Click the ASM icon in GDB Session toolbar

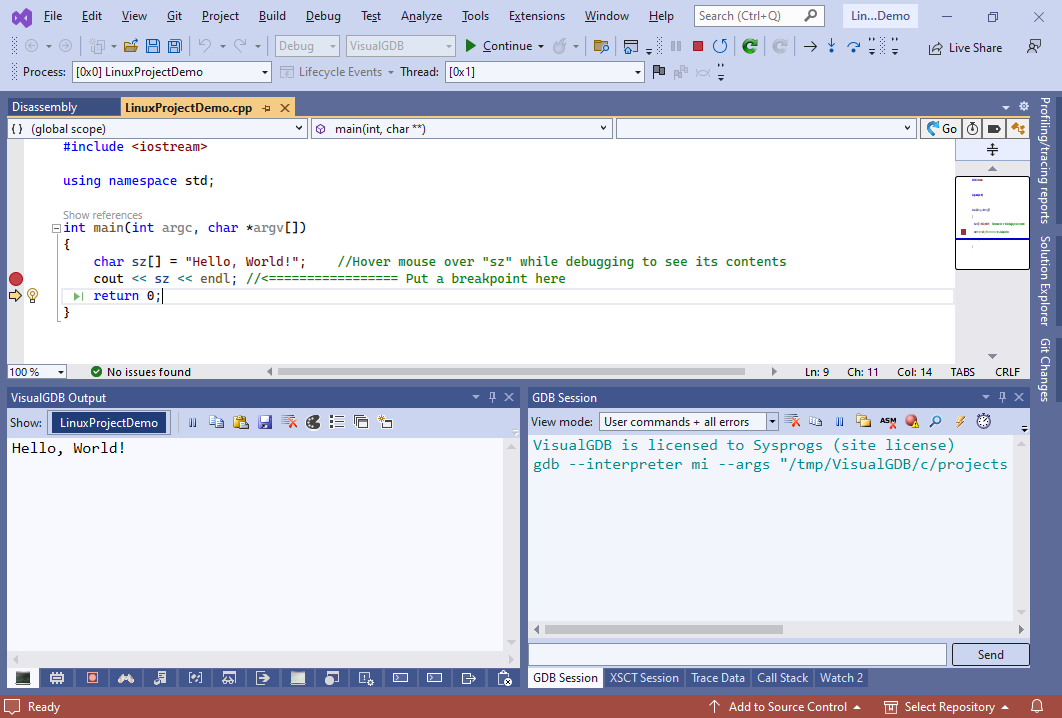point(887,422)
